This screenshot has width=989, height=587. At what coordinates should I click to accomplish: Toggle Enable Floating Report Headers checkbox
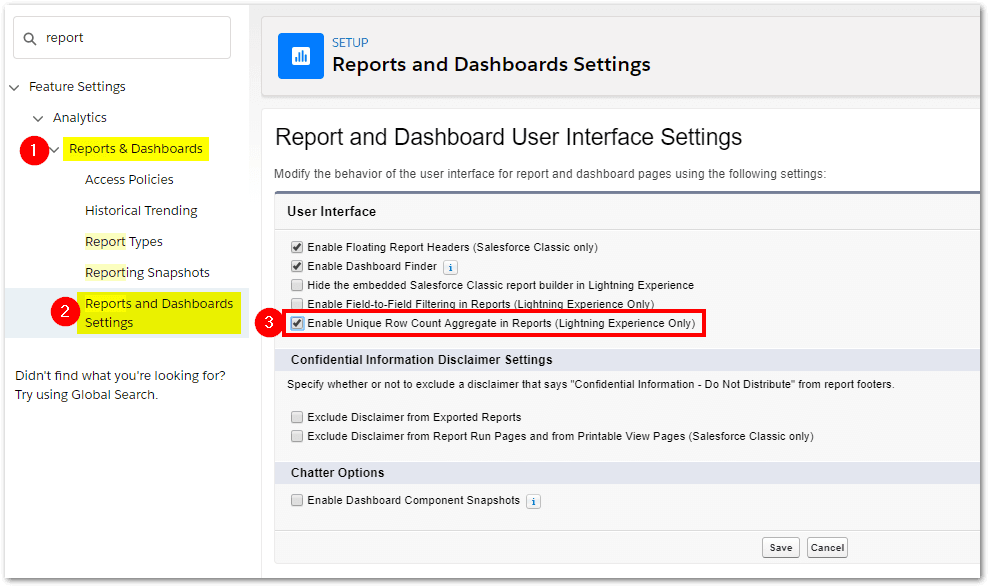pos(297,247)
